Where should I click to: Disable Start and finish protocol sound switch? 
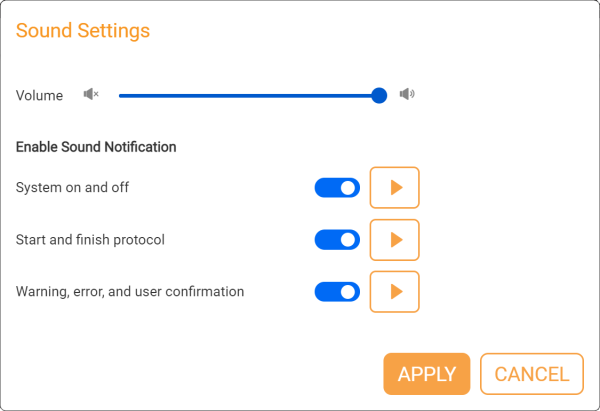click(x=337, y=240)
